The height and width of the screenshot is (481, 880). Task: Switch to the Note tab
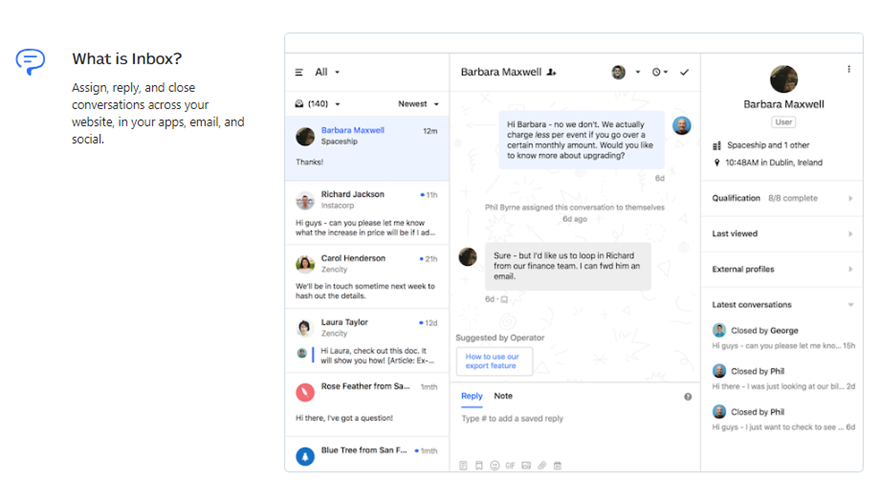(x=503, y=396)
